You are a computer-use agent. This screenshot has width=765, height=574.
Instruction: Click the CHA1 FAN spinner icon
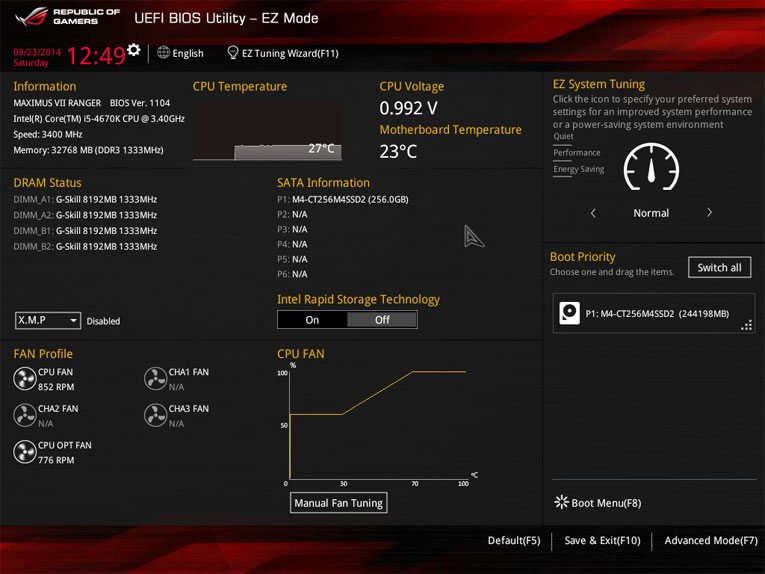156,379
